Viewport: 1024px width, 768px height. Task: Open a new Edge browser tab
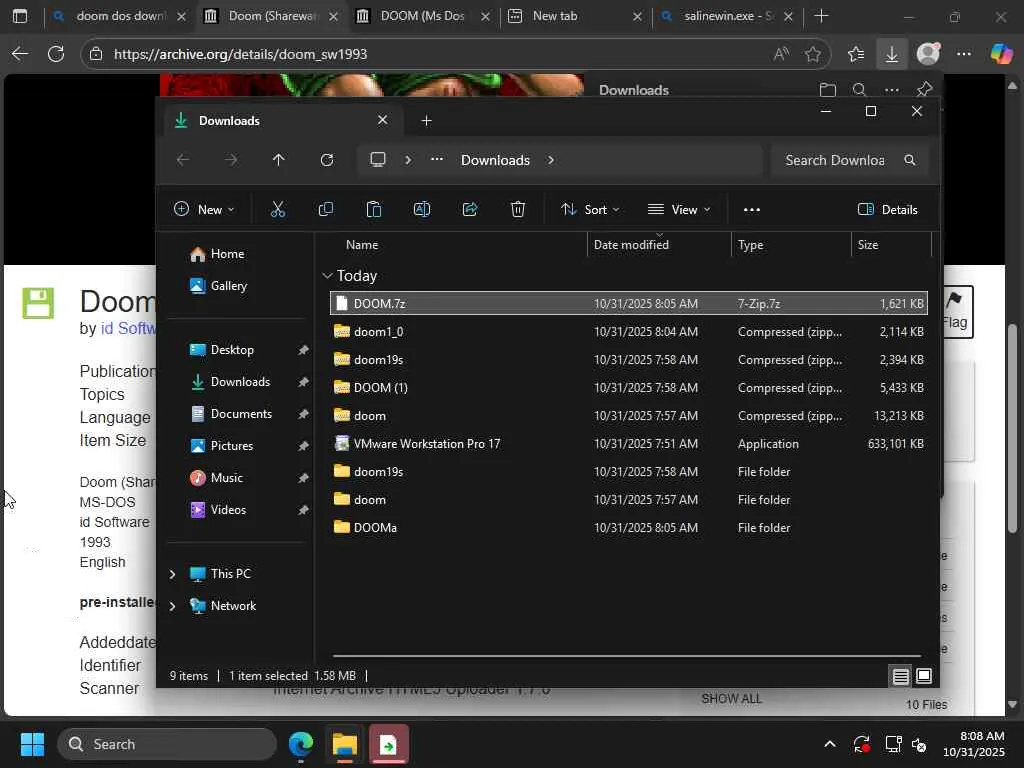822,16
